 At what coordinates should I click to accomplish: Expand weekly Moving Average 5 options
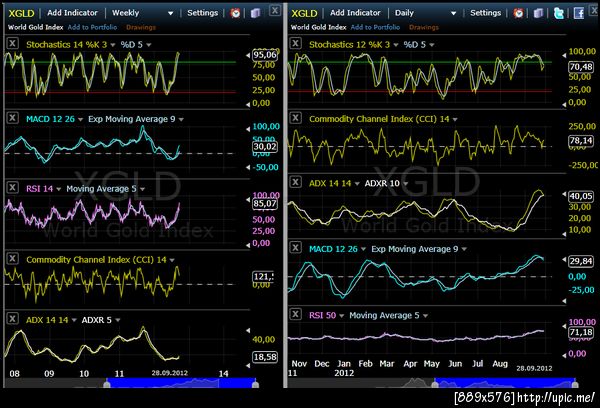[x=142, y=189]
